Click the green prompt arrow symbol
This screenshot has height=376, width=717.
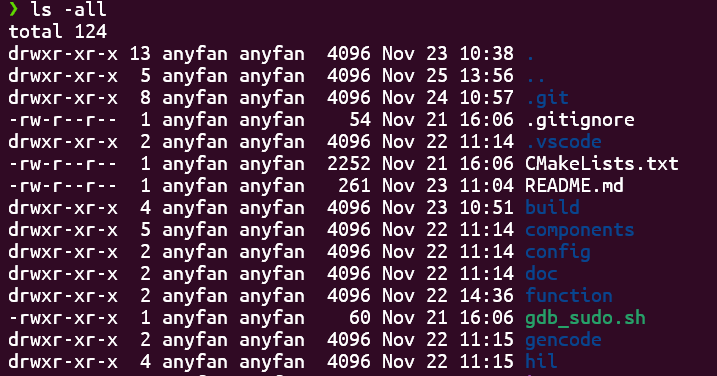[13, 9]
